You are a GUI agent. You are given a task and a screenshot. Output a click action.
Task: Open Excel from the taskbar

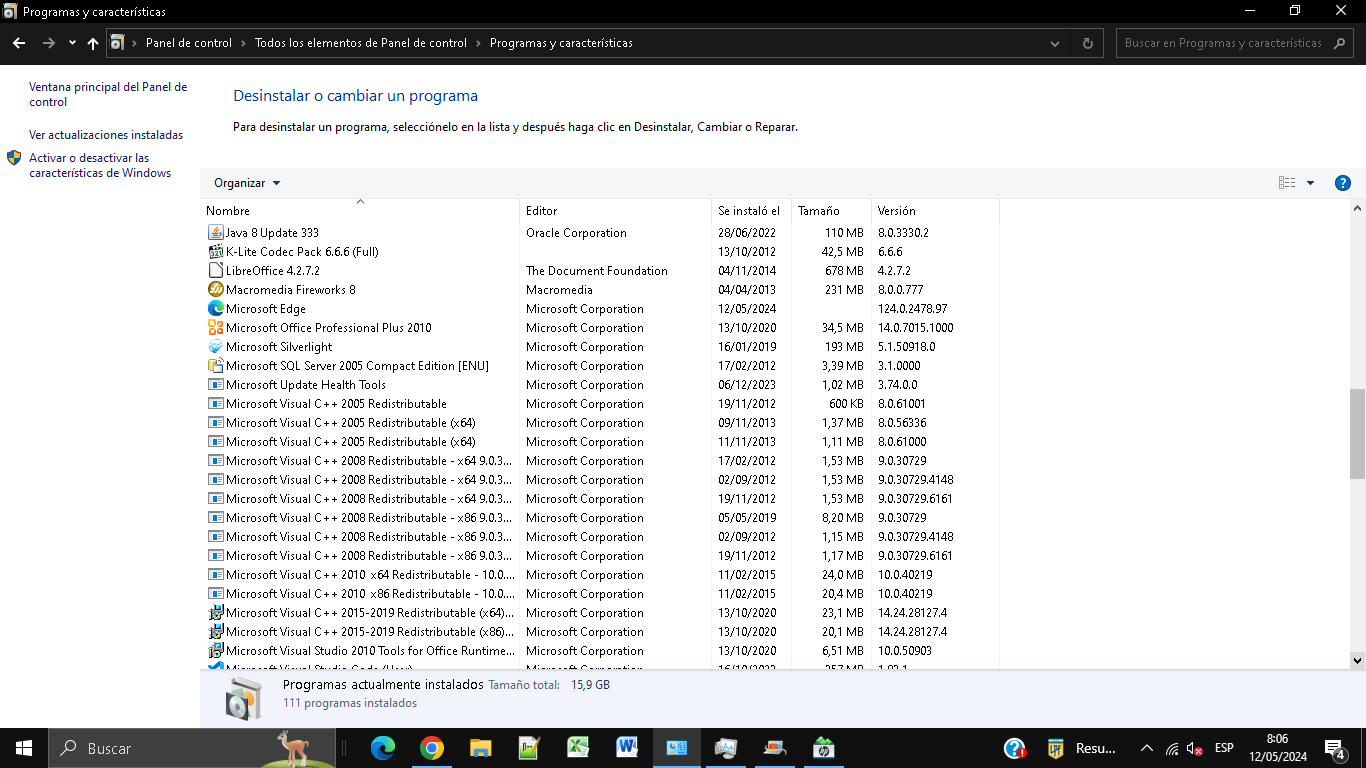coord(579,748)
